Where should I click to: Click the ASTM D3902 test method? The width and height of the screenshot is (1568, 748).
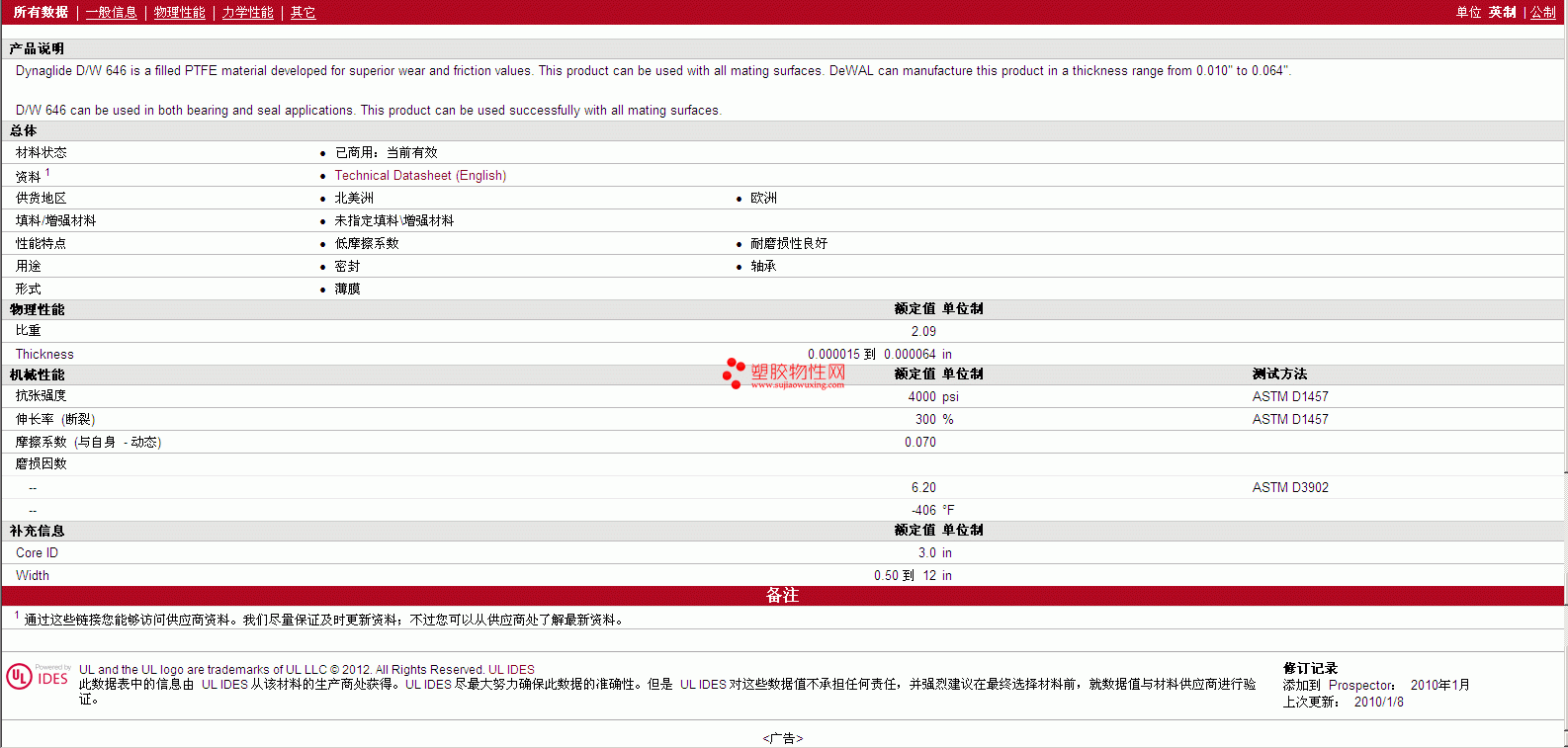[x=1290, y=487]
